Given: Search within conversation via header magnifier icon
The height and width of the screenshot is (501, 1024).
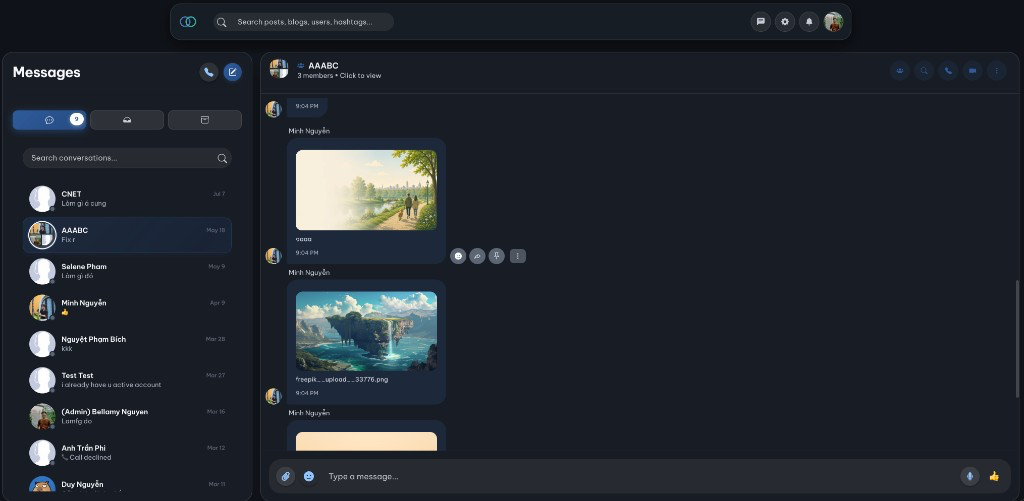Looking at the screenshot, I should (924, 71).
